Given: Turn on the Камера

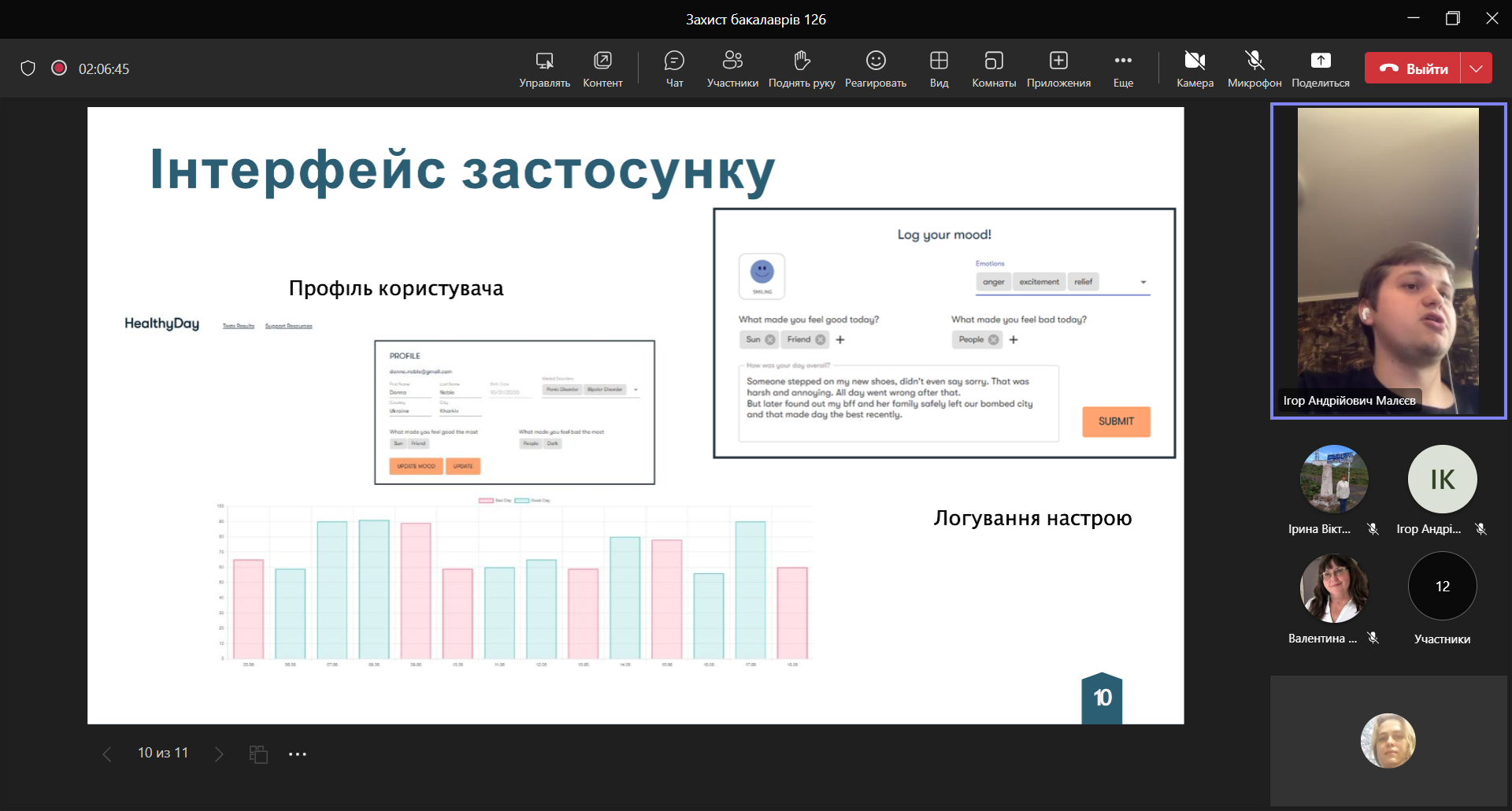Looking at the screenshot, I should (x=1195, y=69).
